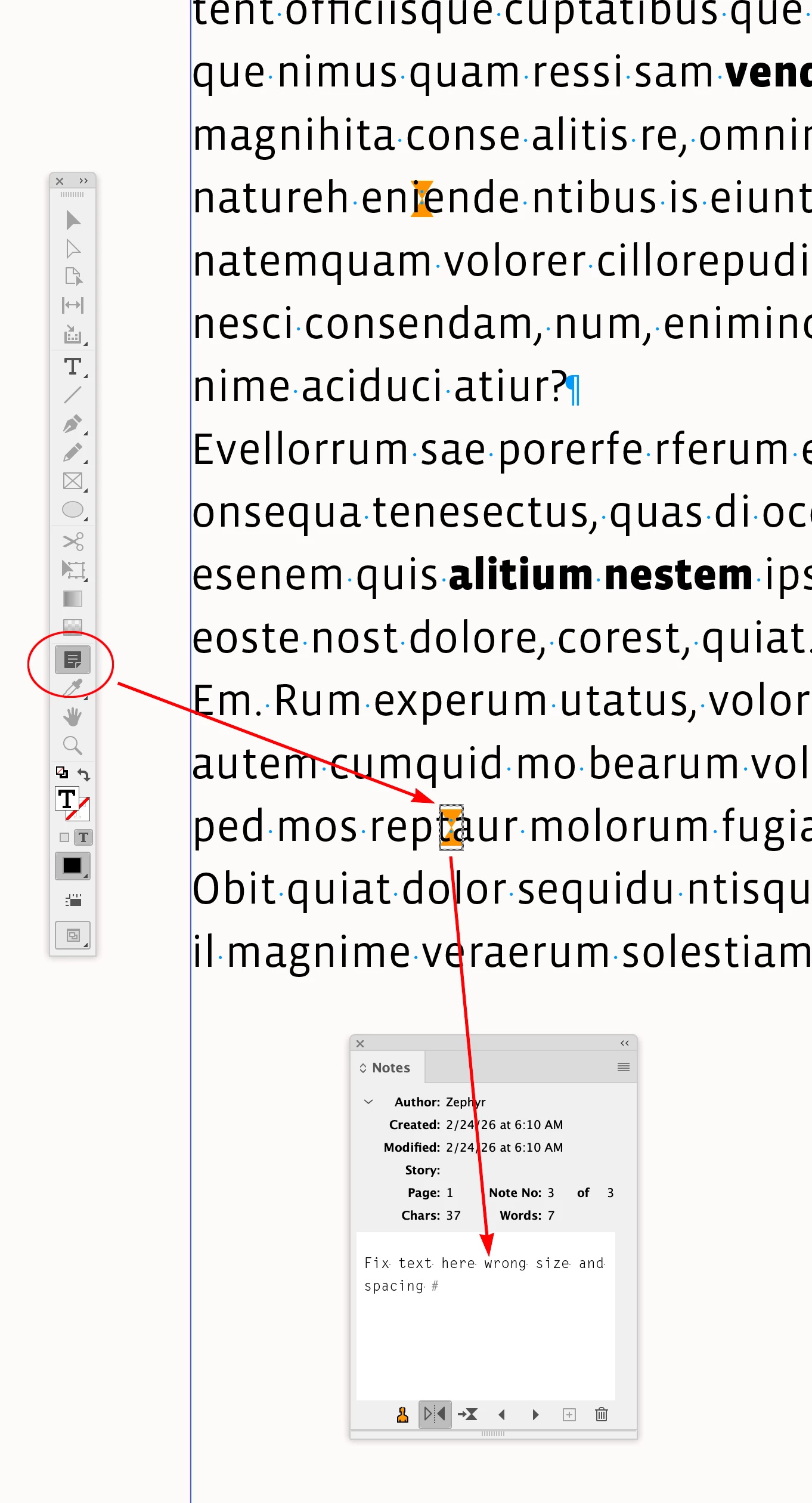Pick the Gap tool
Screen dimensions: 812x1503
click(x=73, y=305)
